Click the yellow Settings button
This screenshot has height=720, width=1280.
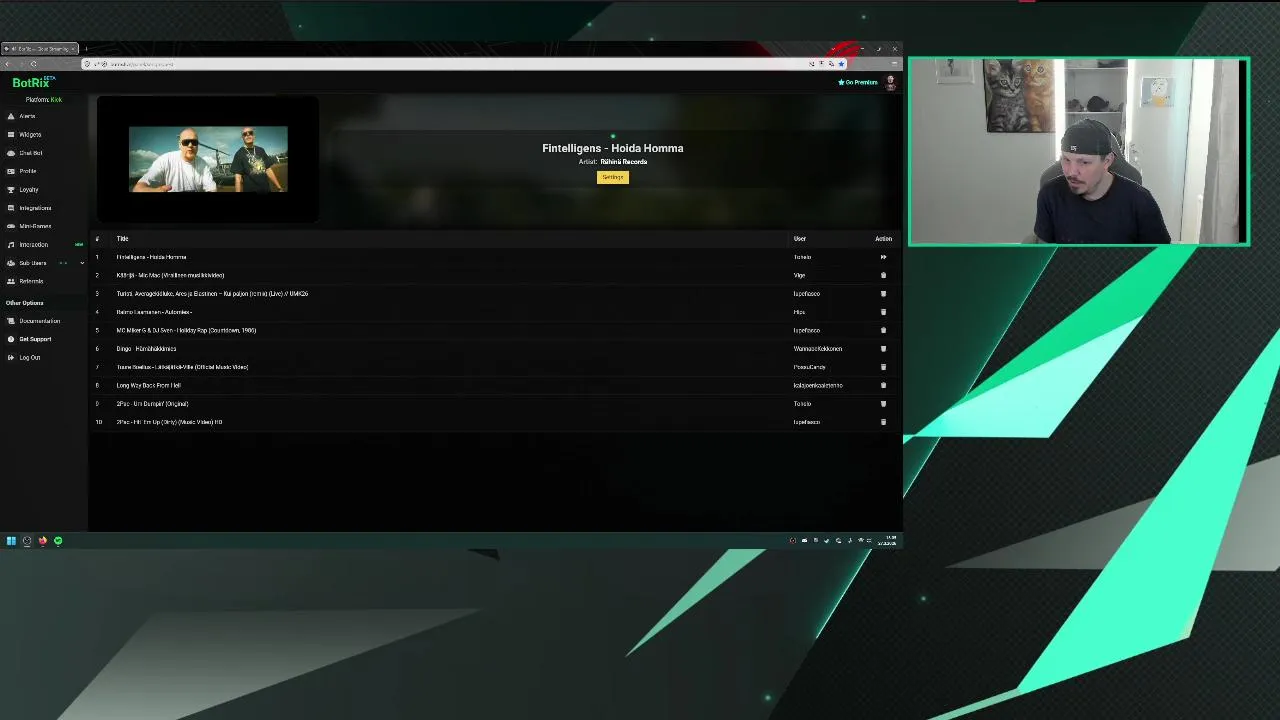pos(613,177)
